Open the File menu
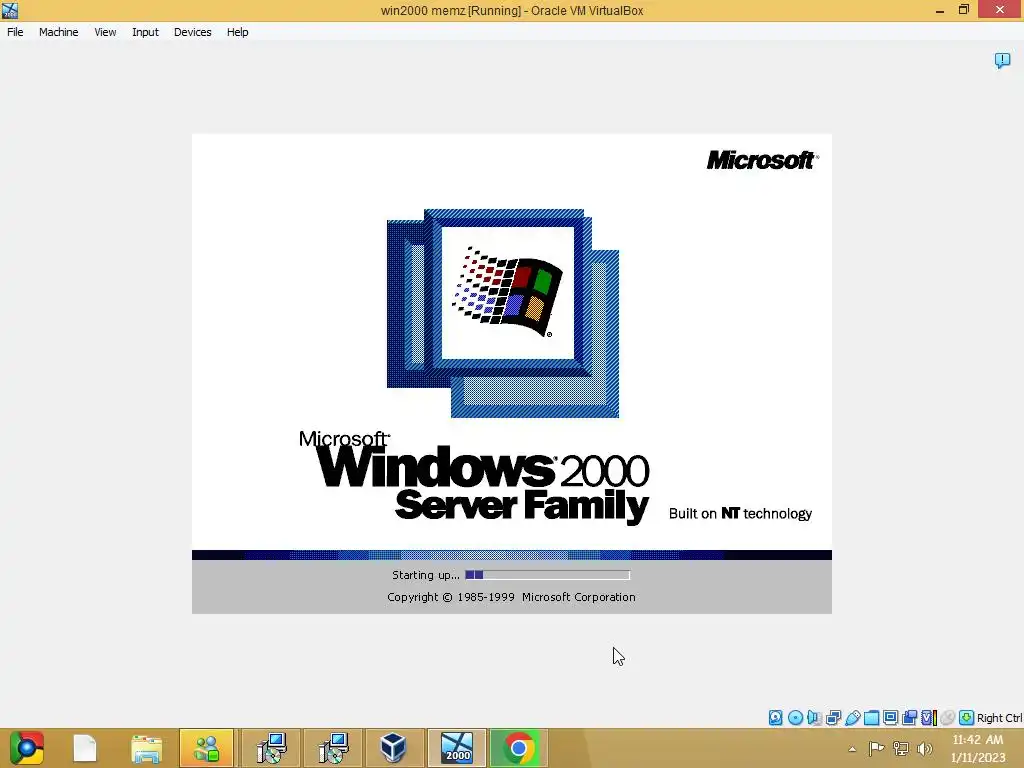 pyautogui.click(x=15, y=32)
